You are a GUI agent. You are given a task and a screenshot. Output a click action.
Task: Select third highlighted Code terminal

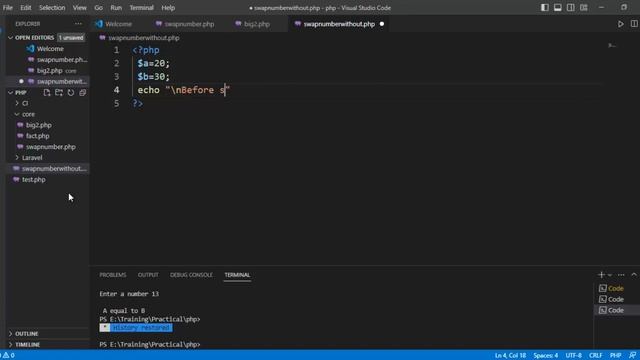(616, 310)
